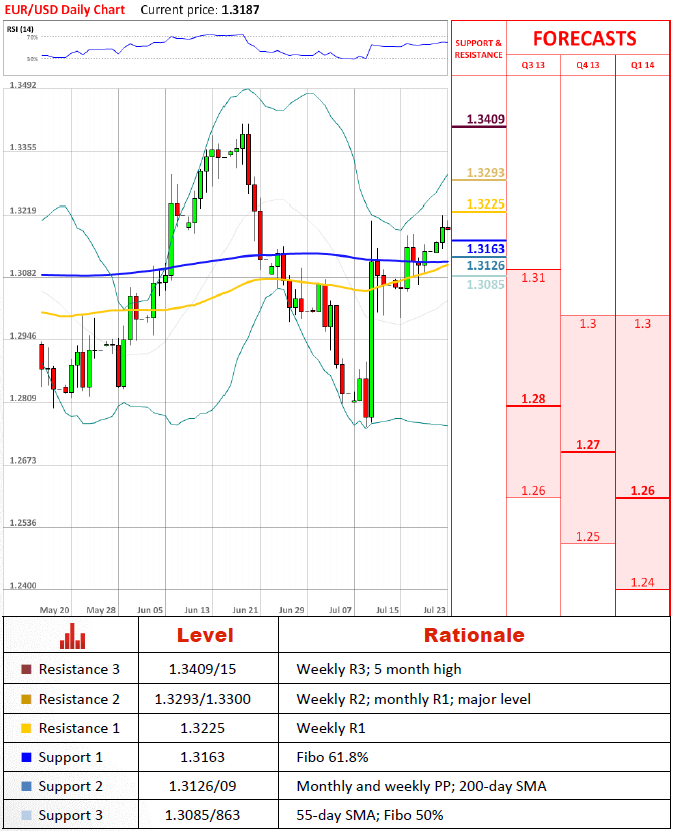Screen dimensions: 674x831
Task: Select the 'Current price: 1.3187' text
Action: click(200, 10)
